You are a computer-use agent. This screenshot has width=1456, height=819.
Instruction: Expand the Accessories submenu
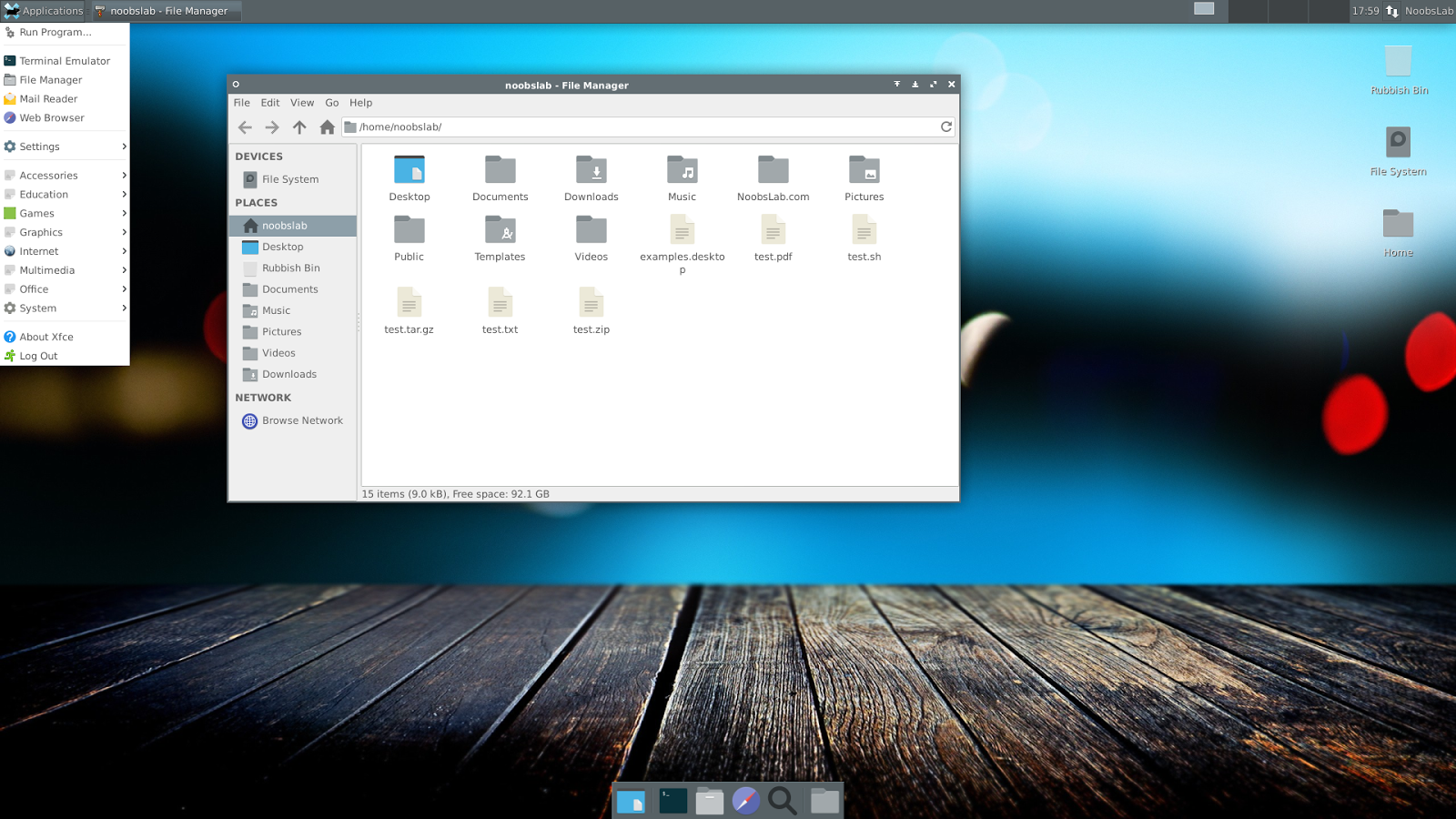[x=65, y=176]
